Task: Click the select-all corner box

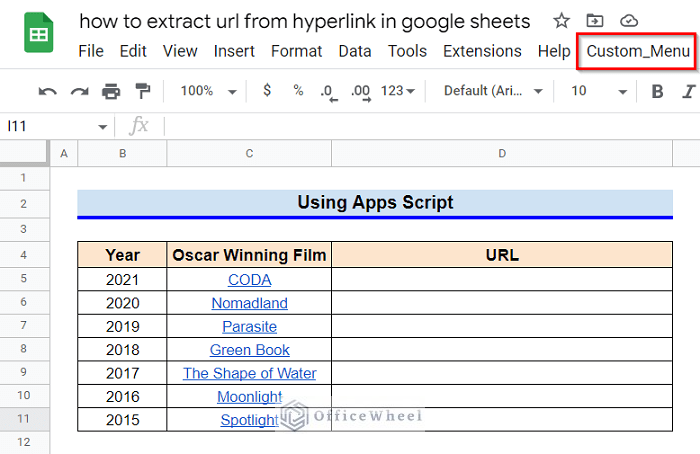Action: pos(24,153)
